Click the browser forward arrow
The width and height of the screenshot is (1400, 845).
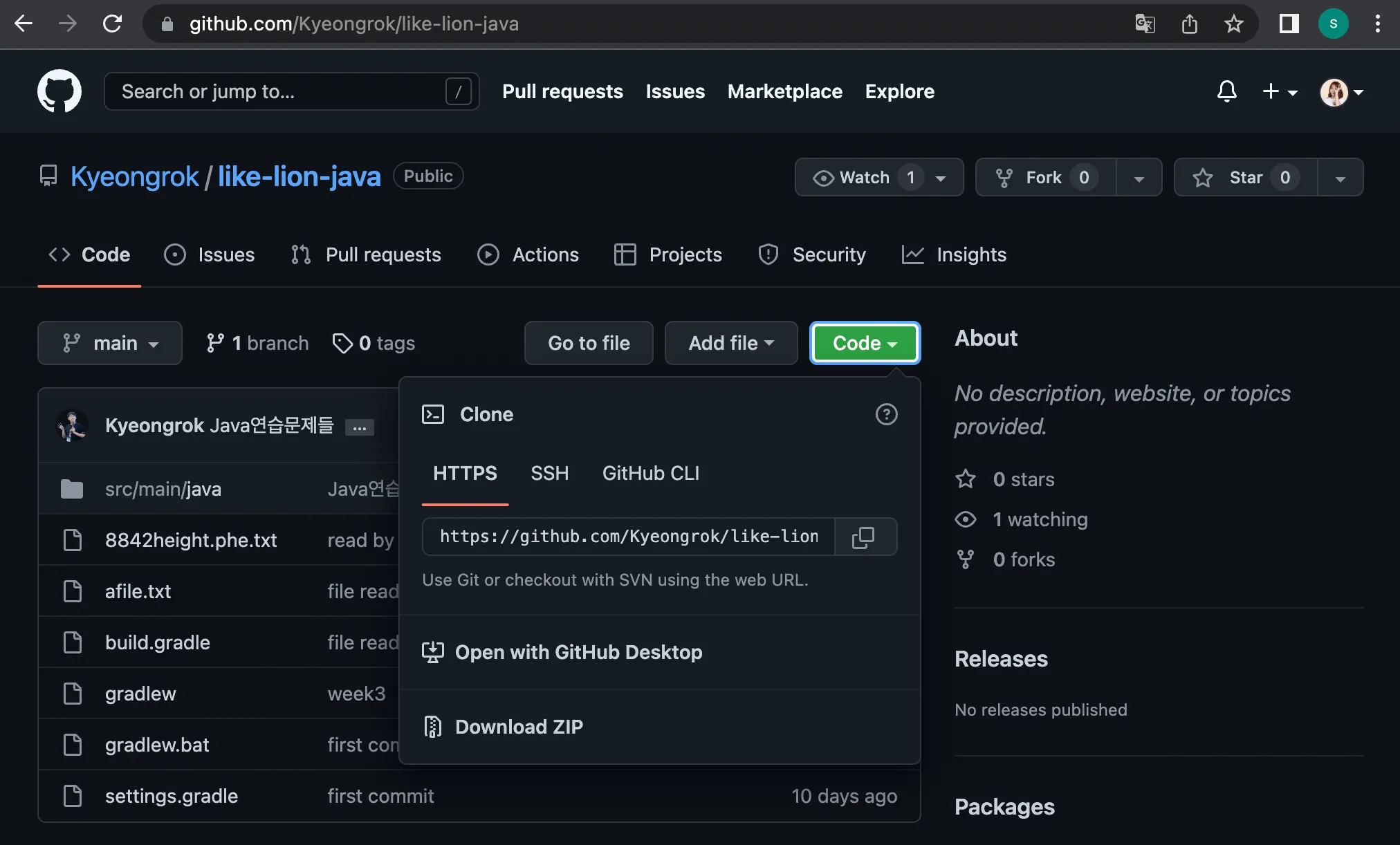[68, 24]
